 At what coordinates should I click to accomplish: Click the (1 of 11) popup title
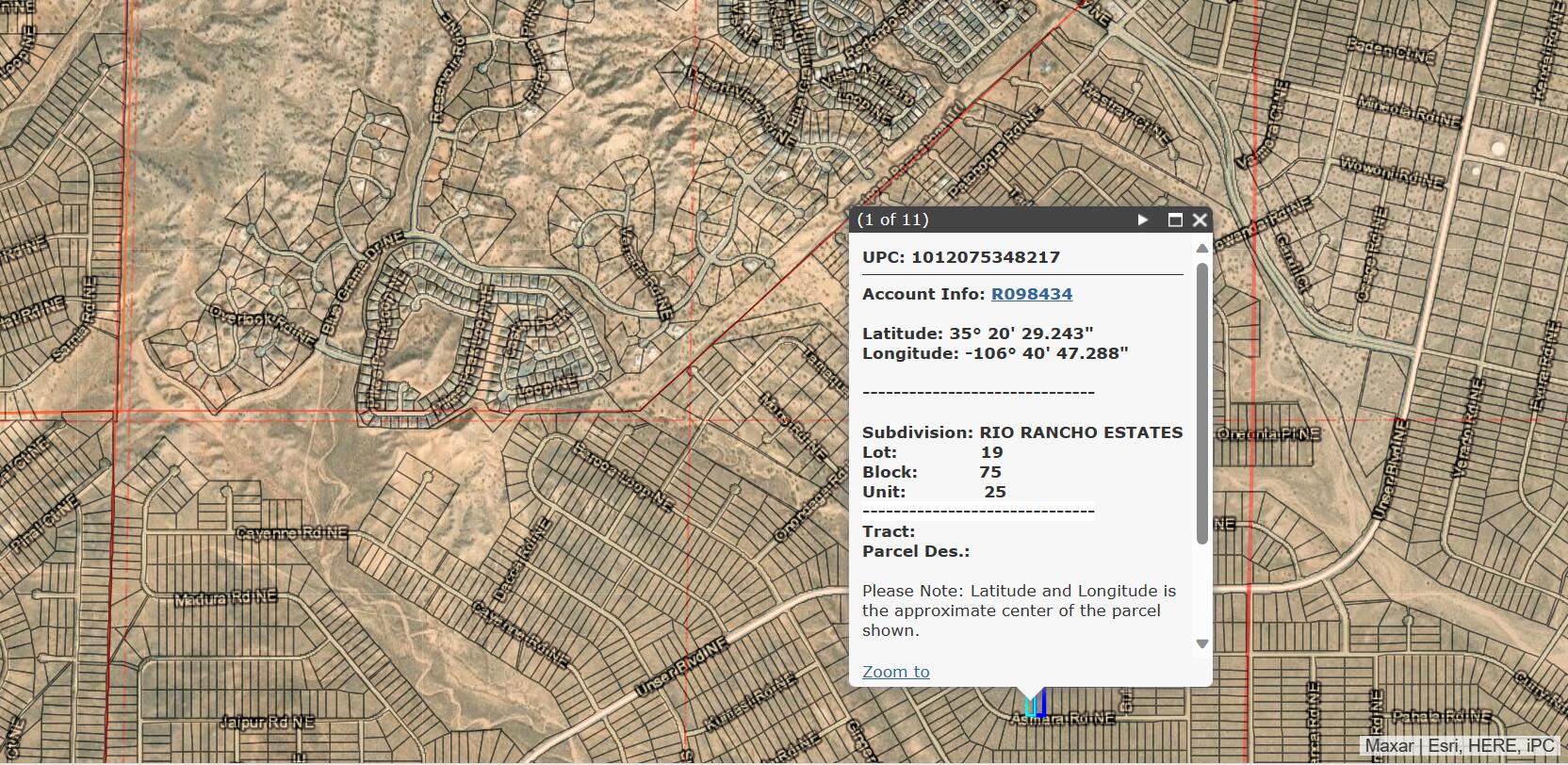pos(892,220)
